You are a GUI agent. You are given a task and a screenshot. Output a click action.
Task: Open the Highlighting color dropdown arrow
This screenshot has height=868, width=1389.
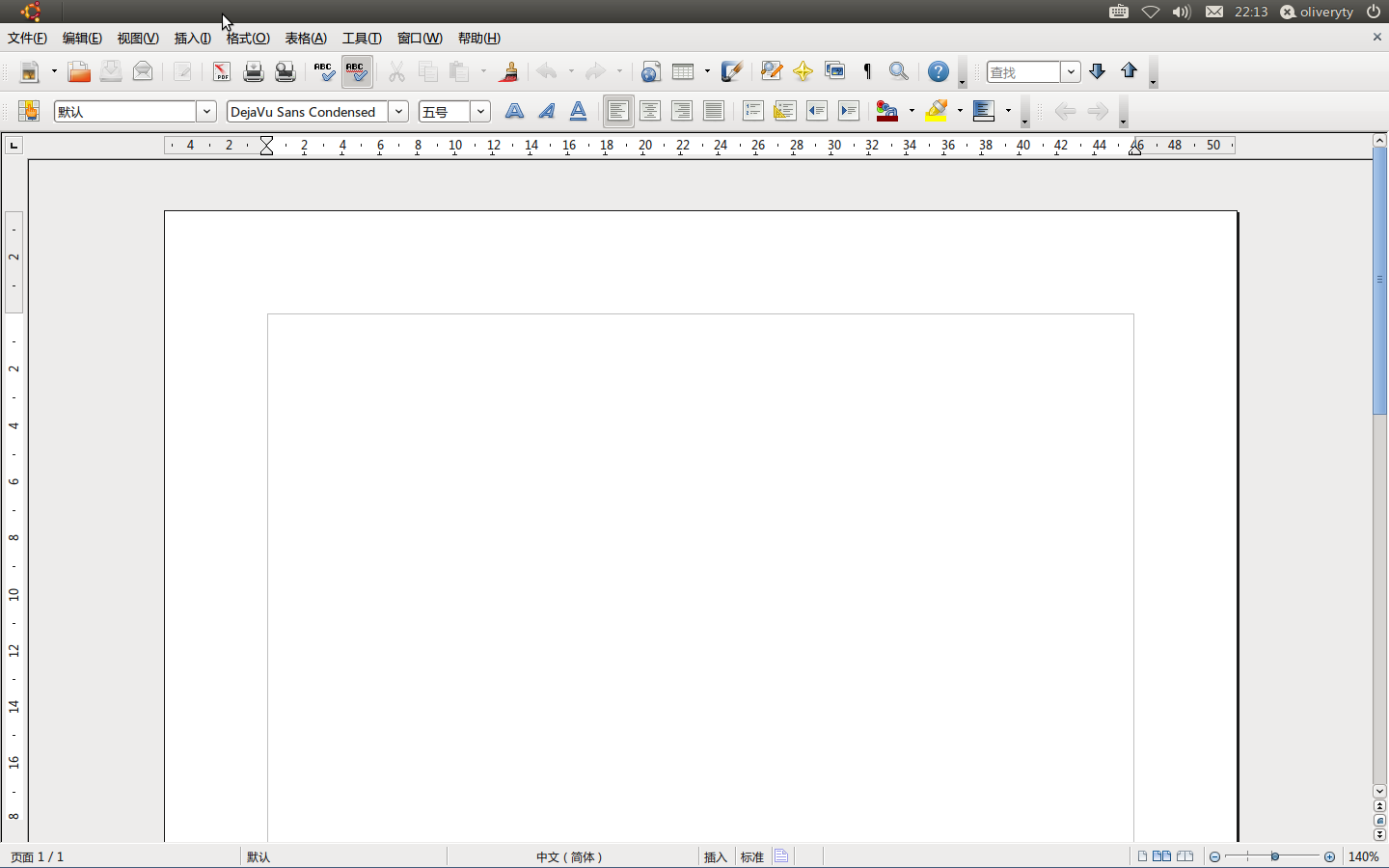click(960, 111)
